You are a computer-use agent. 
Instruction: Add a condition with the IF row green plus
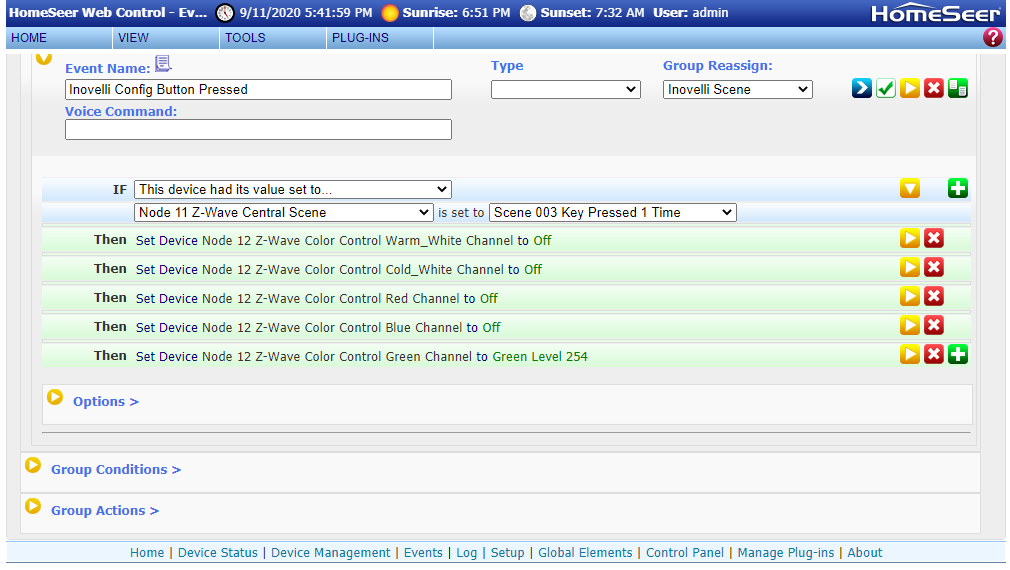tap(958, 189)
